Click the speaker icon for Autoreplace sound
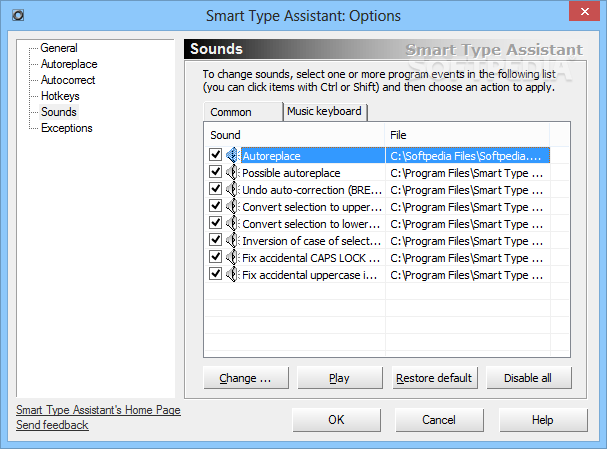607x449 pixels. 232,155
